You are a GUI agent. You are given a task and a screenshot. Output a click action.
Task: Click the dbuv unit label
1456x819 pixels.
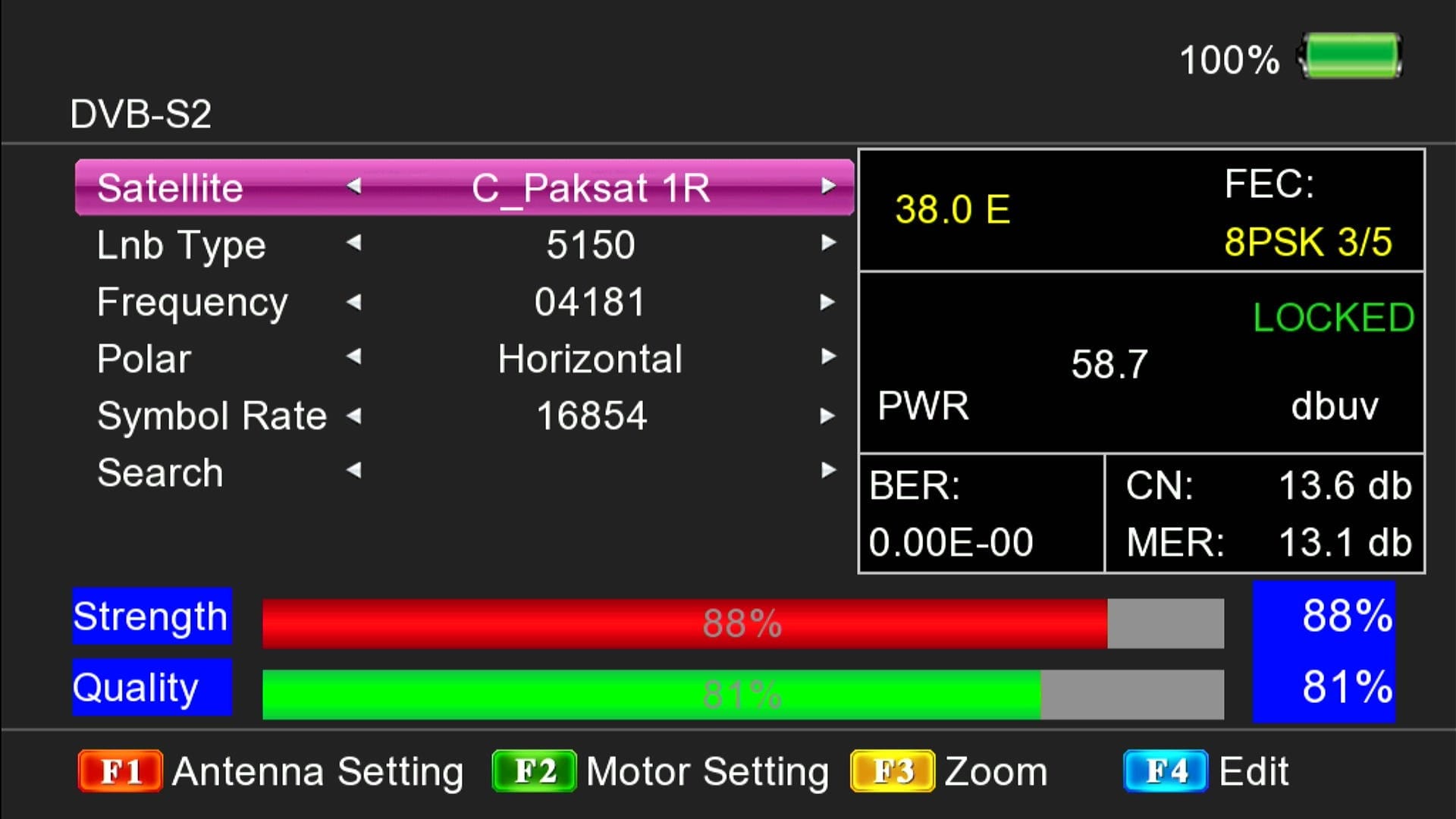(1335, 406)
